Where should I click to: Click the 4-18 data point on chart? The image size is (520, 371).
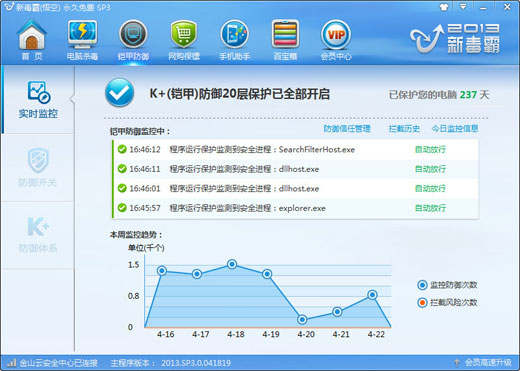pyautogui.click(x=232, y=264)
